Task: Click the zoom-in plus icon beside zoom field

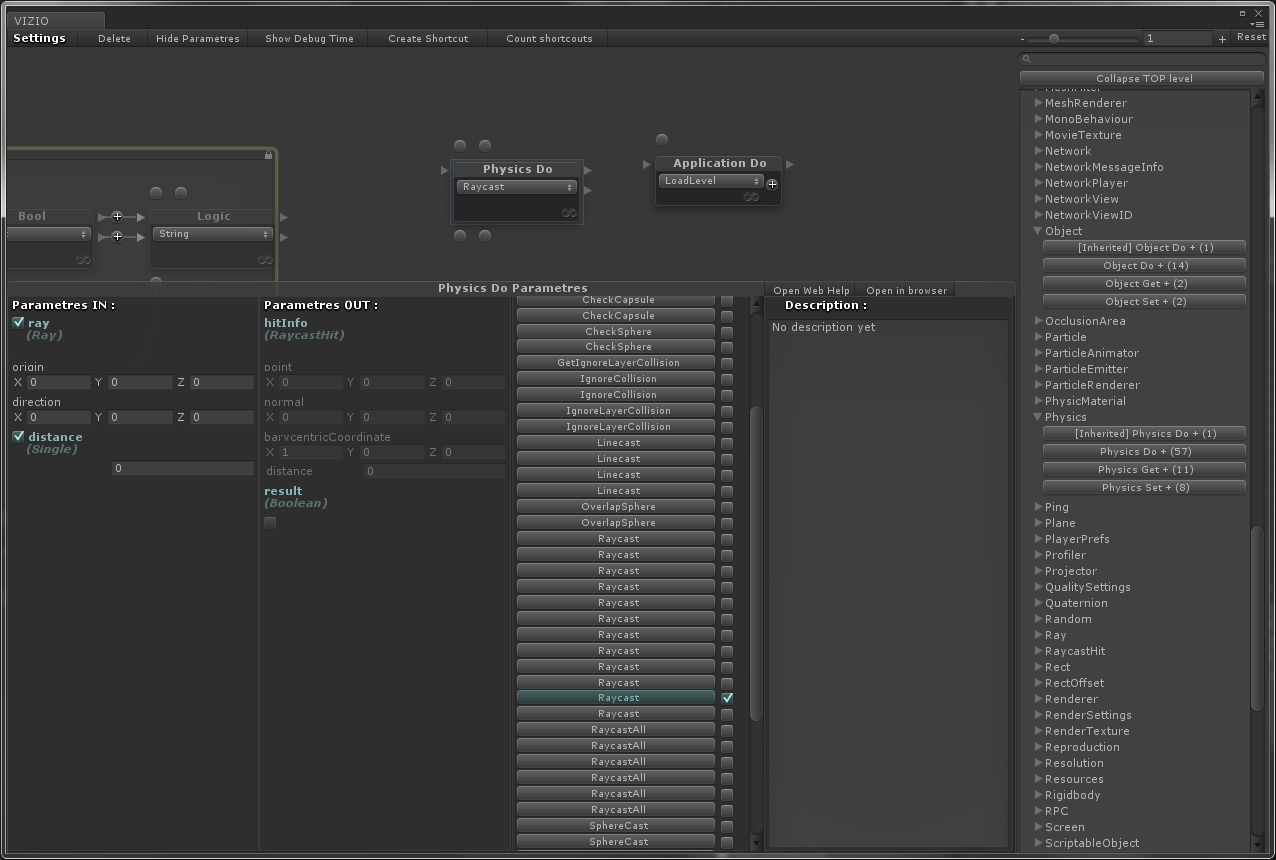Action: click(x=1222, y=39)
